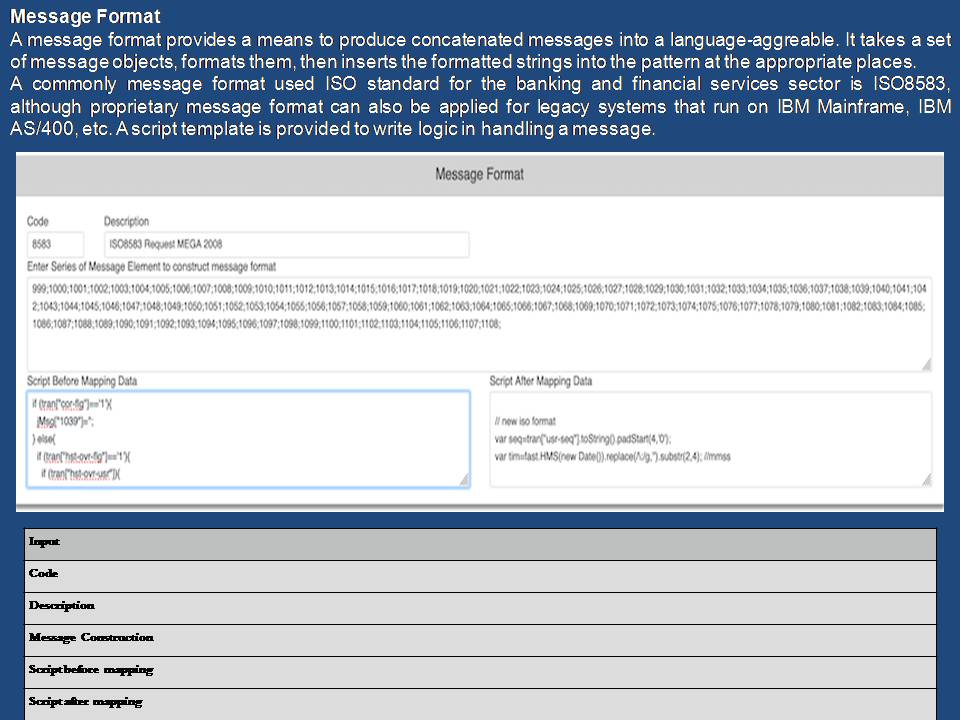Click the 'Script After Mapping Data' label
Screen dimensions: 960x720
[x=540, y=381]
